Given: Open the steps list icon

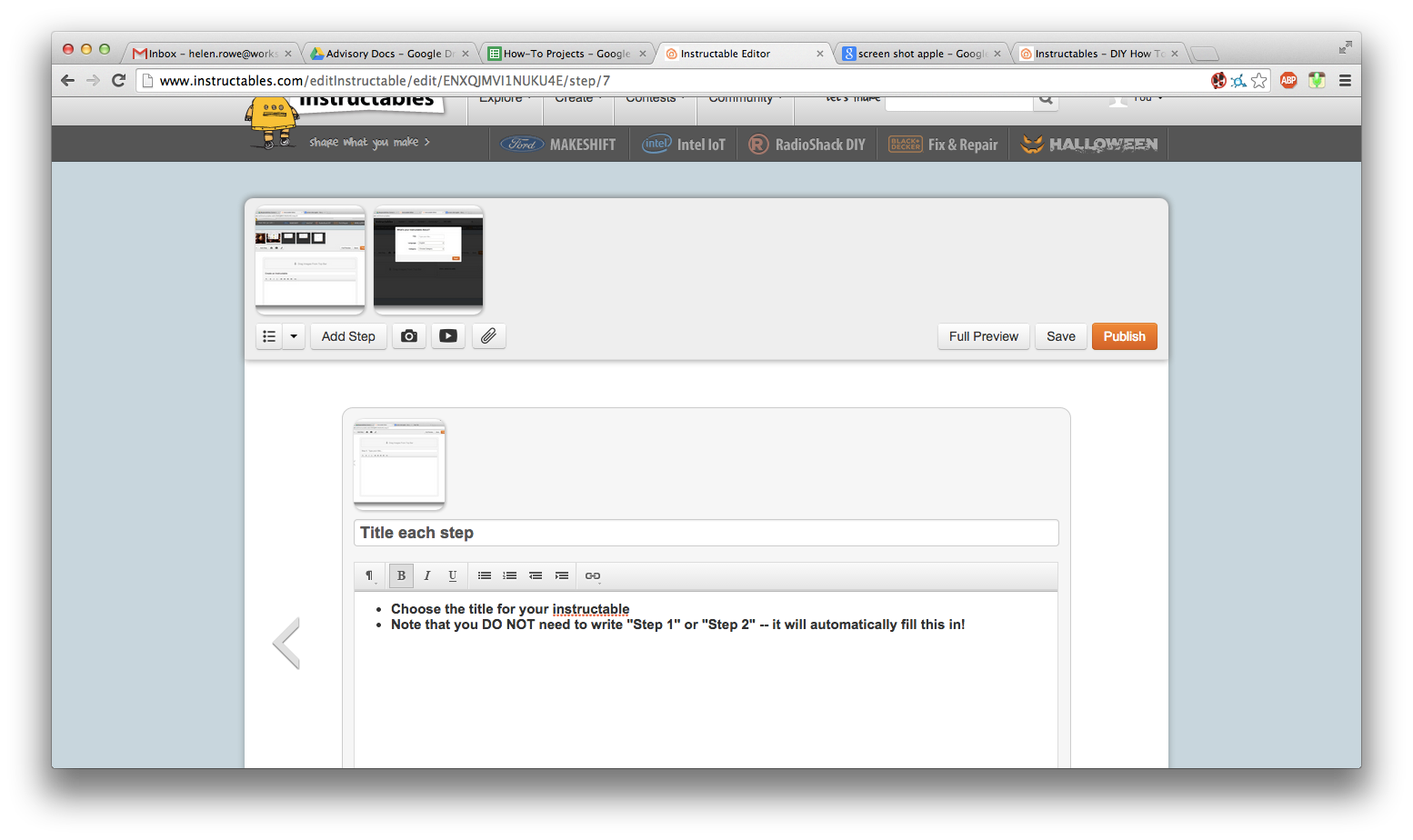Looking at the screenshot, I should (x=268, y=335).
